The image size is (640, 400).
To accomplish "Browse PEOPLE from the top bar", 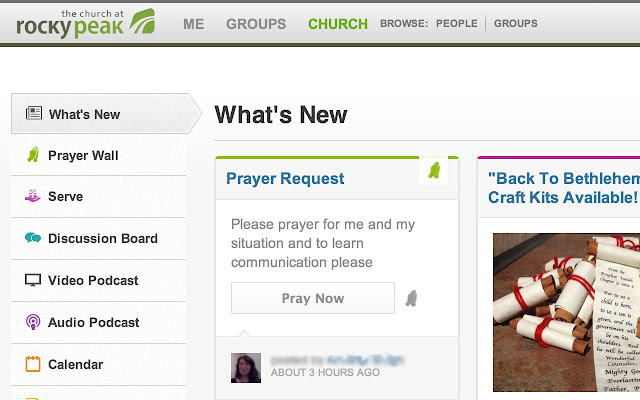I will click(x=457, y=24).
